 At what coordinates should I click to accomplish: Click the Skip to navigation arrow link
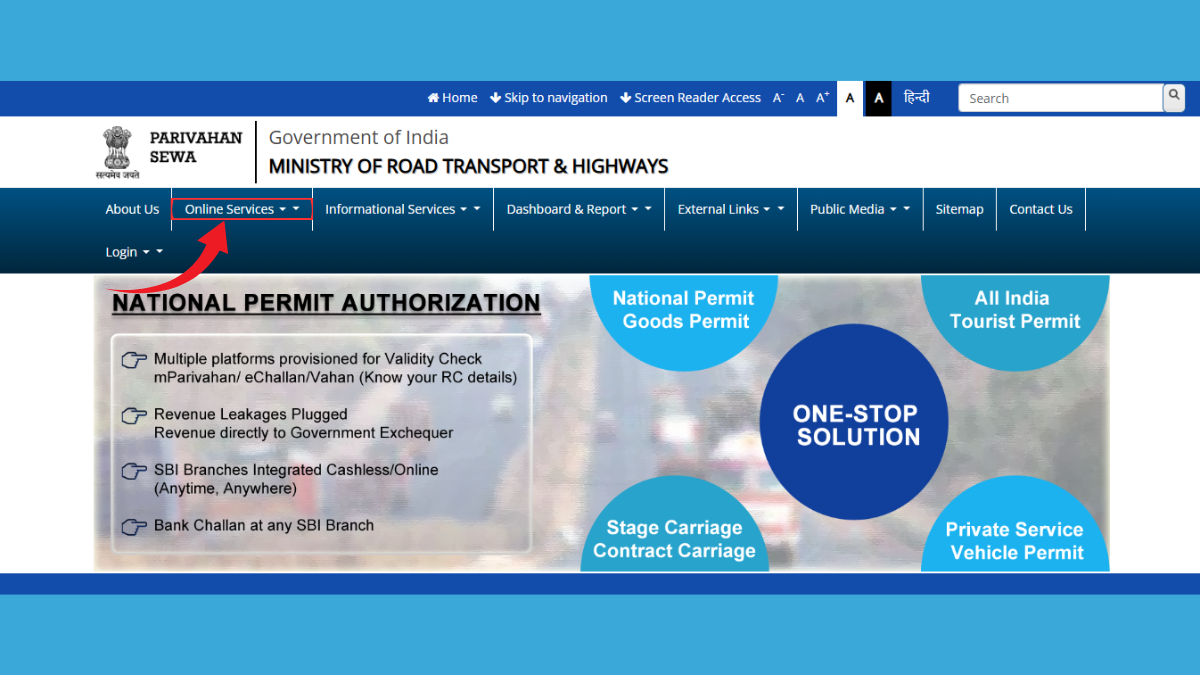548,98
